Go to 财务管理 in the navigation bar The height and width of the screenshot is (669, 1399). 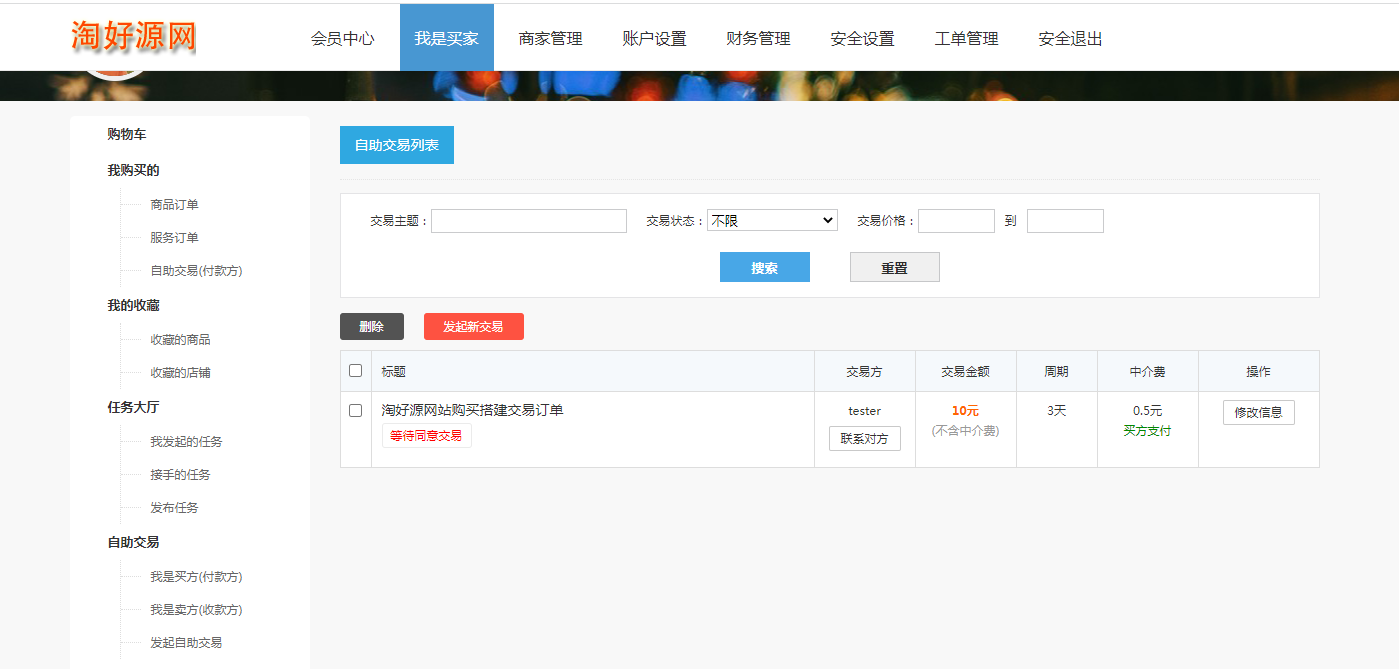758,39
